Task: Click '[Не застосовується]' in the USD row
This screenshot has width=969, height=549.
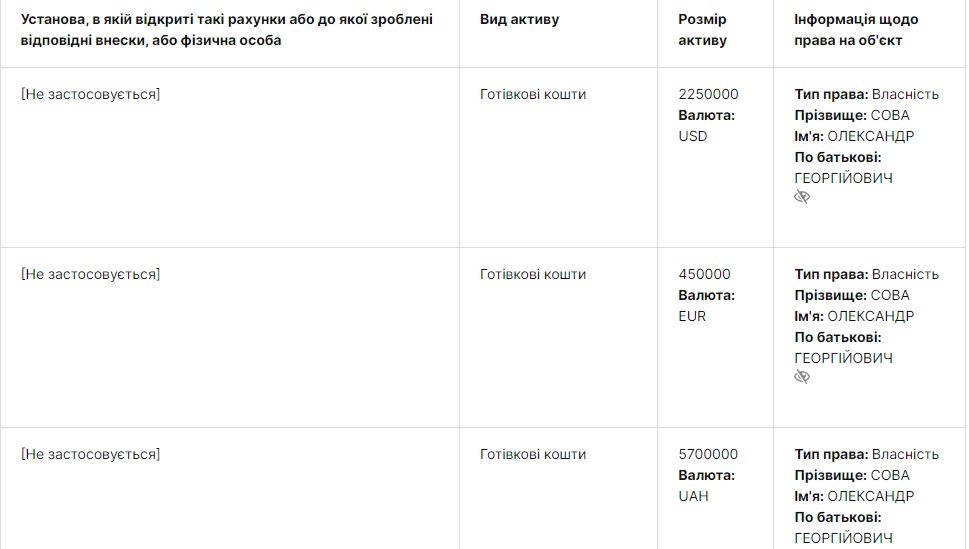Action: pyautogui.click(x=90, y=94)
